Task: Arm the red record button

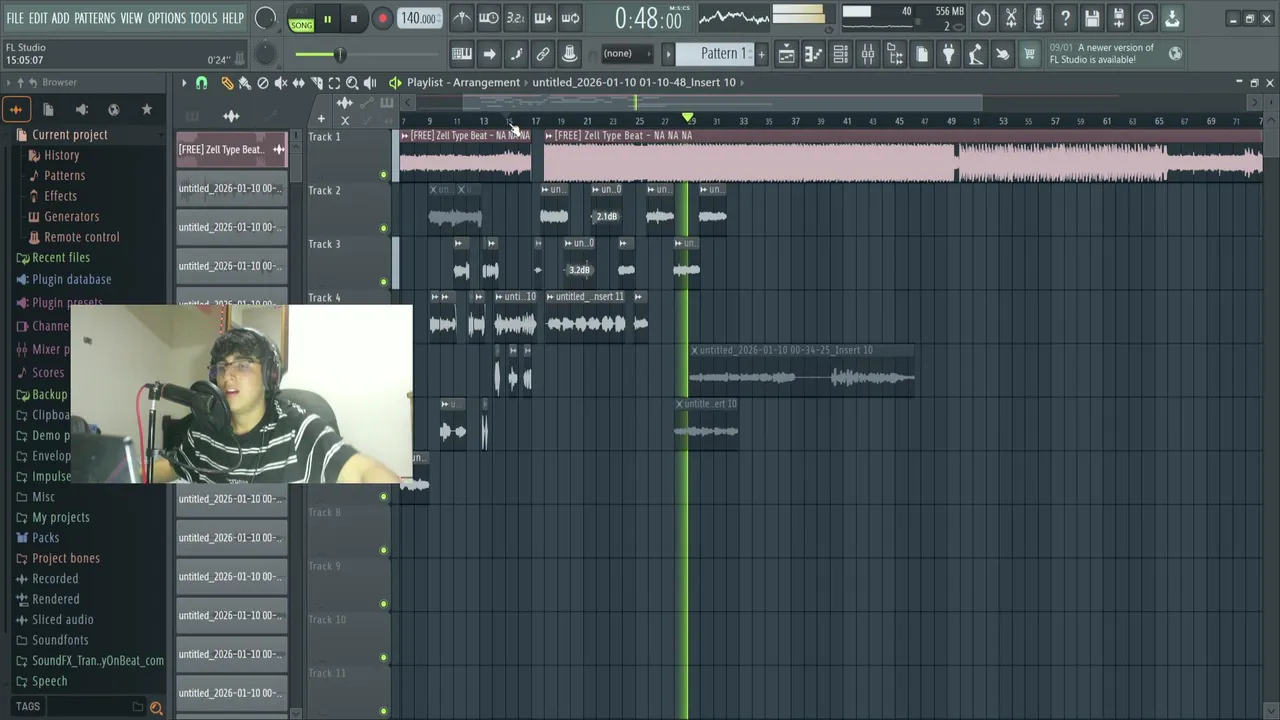Action: (x=382, y=19)
